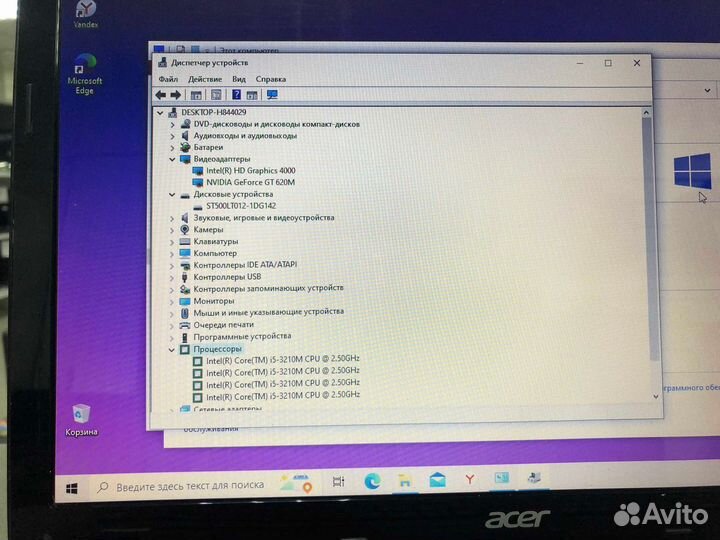Expand the Батареи node
The image size is (720, 540).
point(172,148)
